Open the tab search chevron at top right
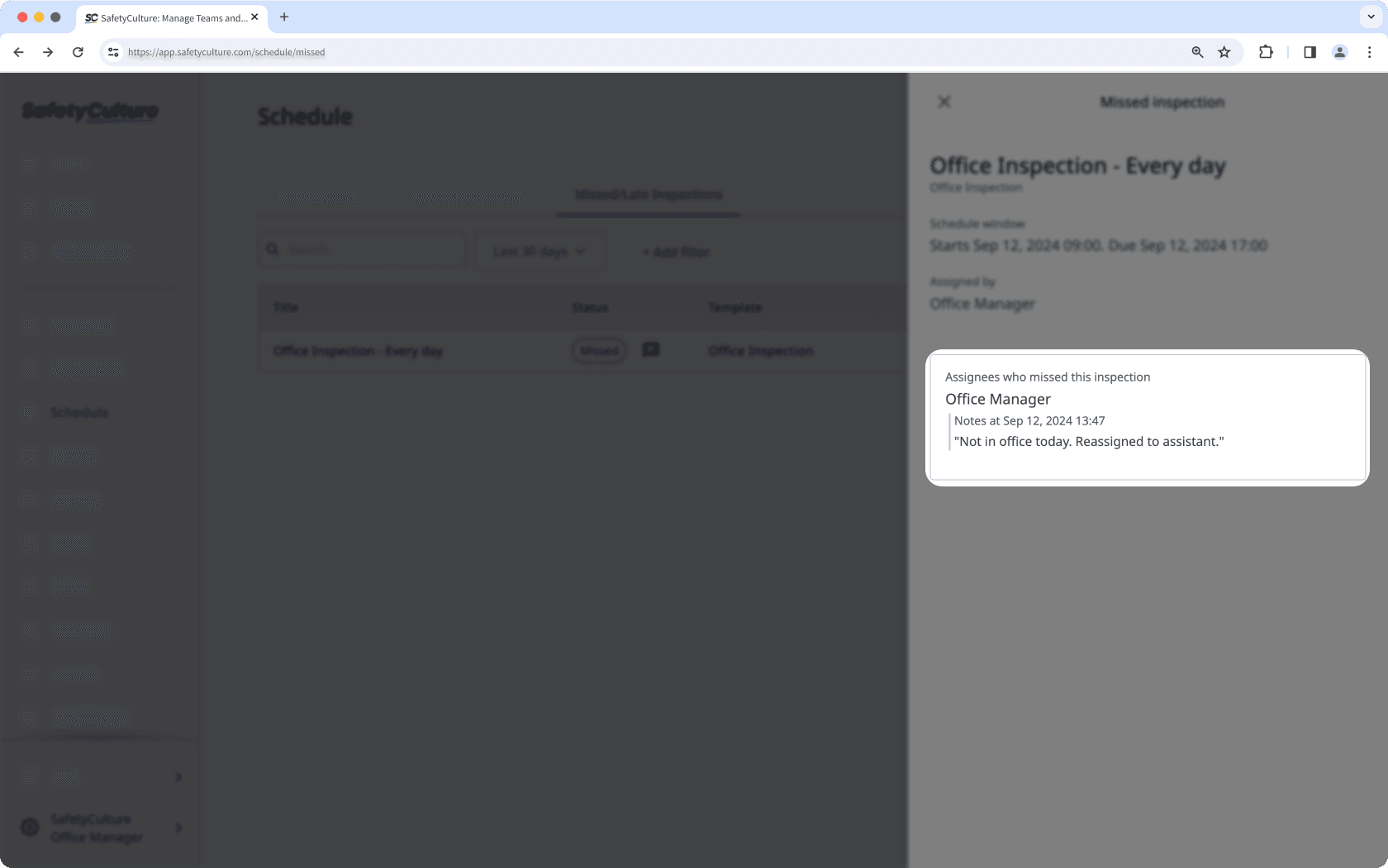The image size is (1388, 868). pyautogui.click(x=1371, y=17)
